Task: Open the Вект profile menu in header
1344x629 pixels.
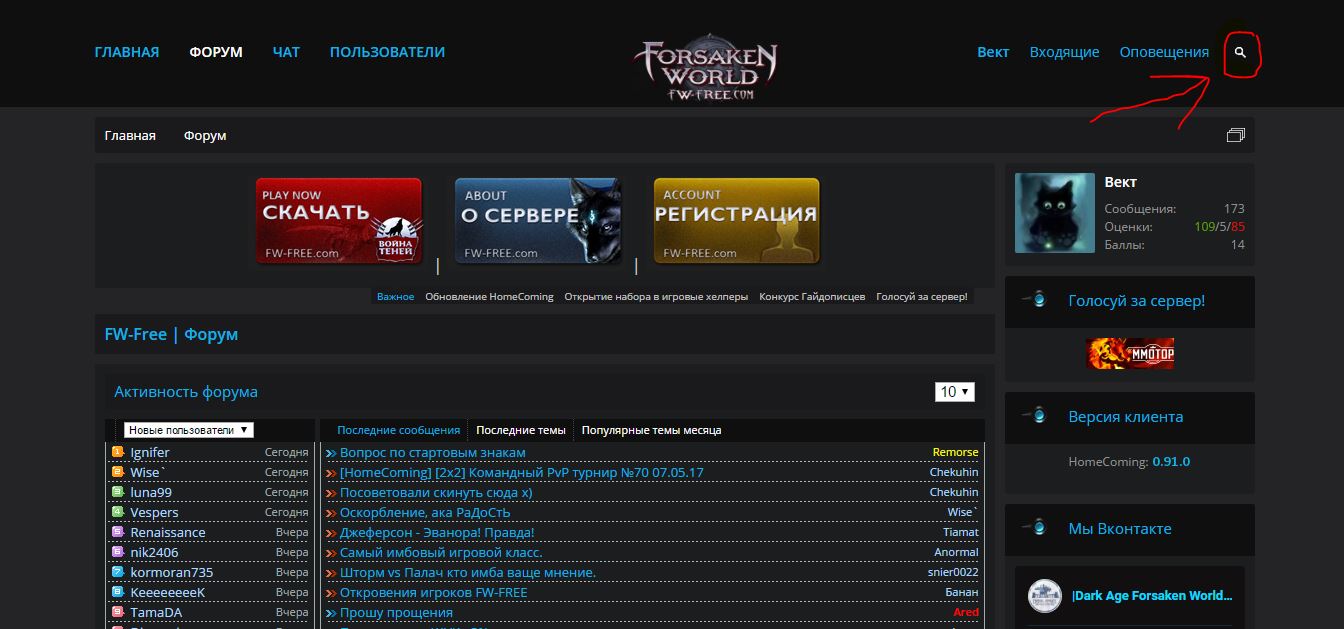Action: coord(993,52)
